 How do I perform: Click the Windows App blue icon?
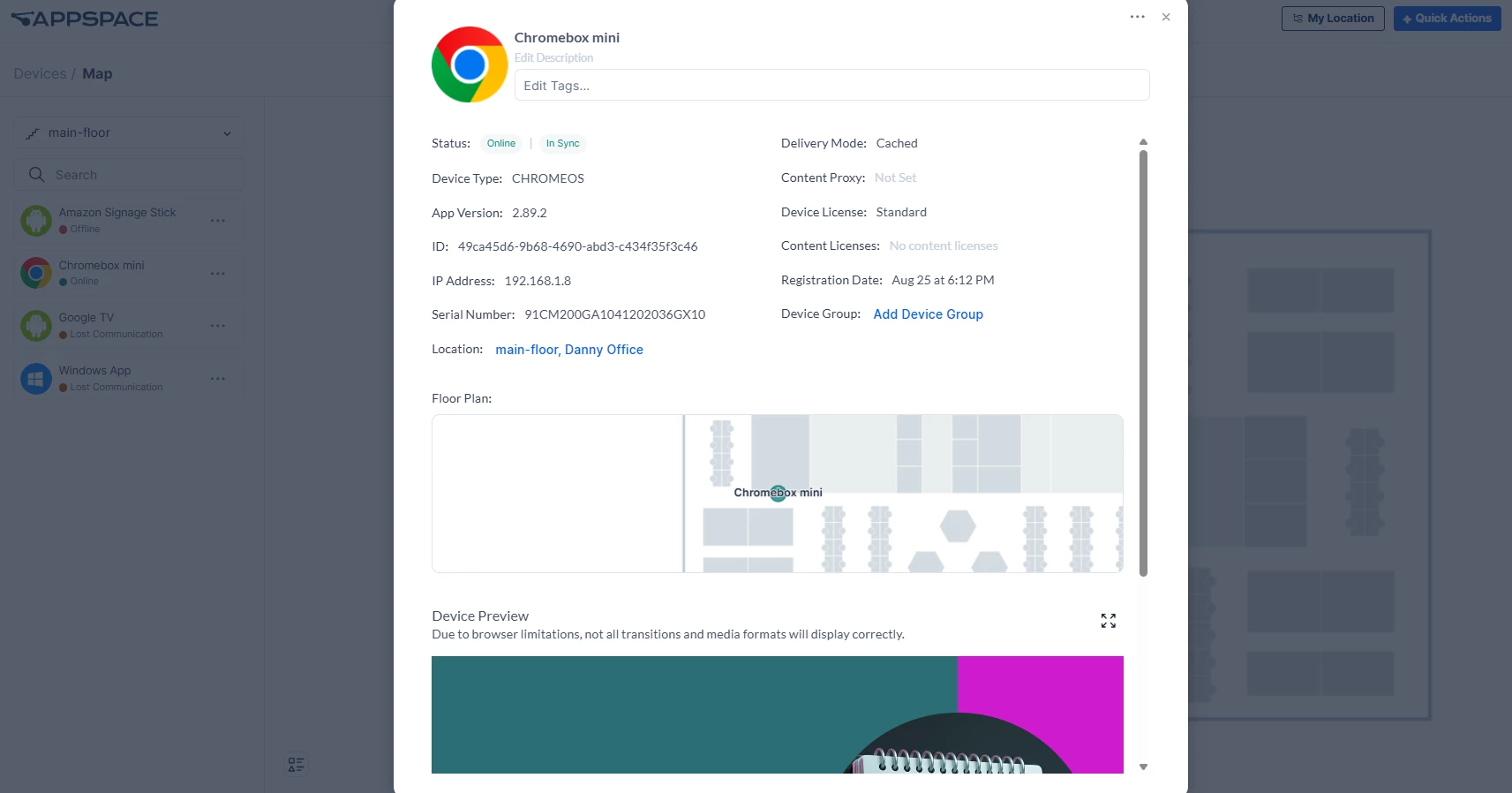36,379
